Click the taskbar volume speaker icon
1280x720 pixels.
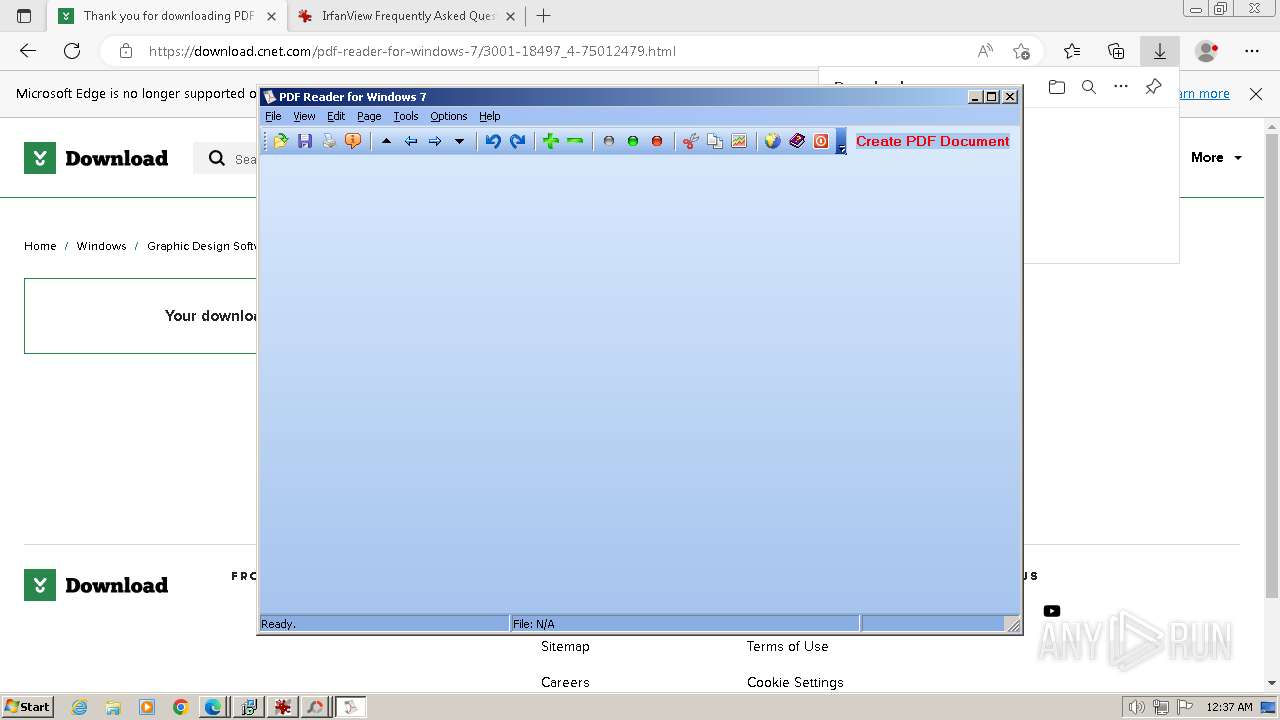(x=1137, y=707)
